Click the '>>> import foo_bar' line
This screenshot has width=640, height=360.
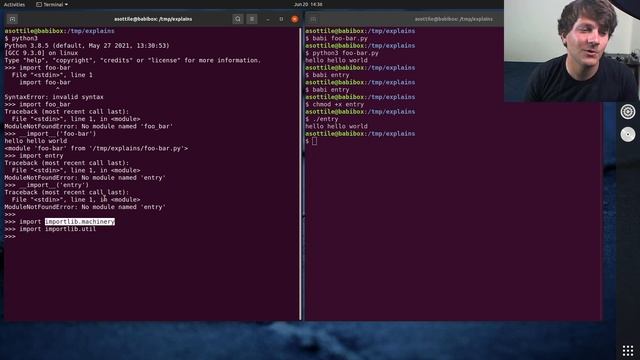point(38,104)
